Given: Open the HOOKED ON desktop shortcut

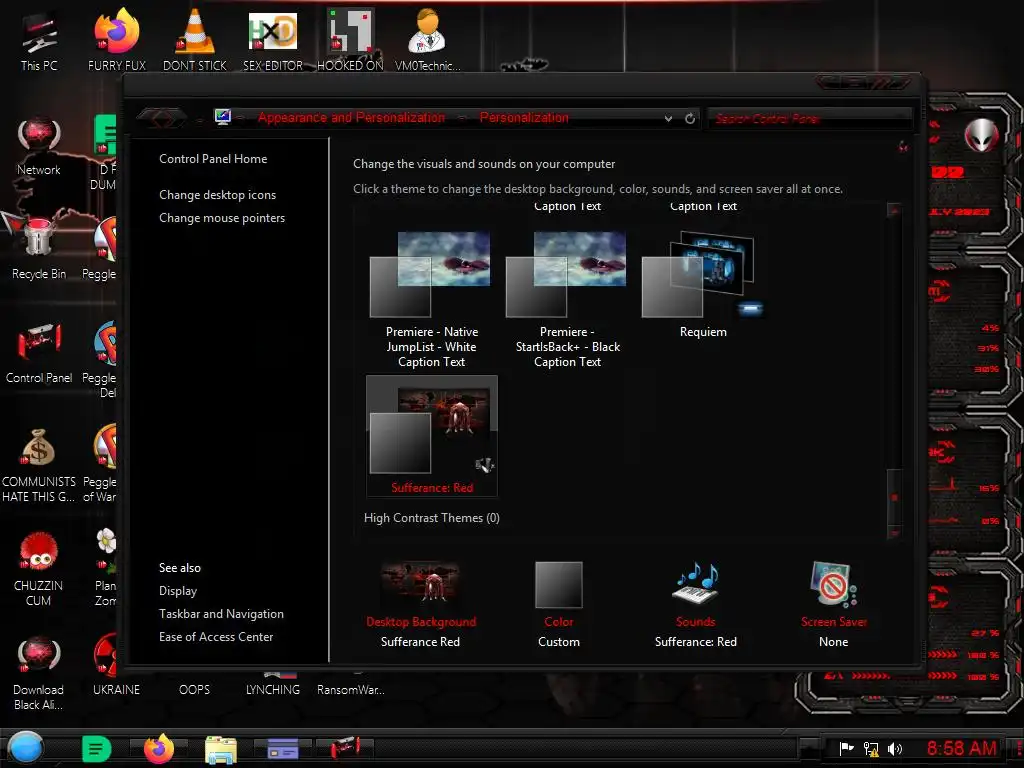Looking at the screenshot, I should click(x=350, y=40).
